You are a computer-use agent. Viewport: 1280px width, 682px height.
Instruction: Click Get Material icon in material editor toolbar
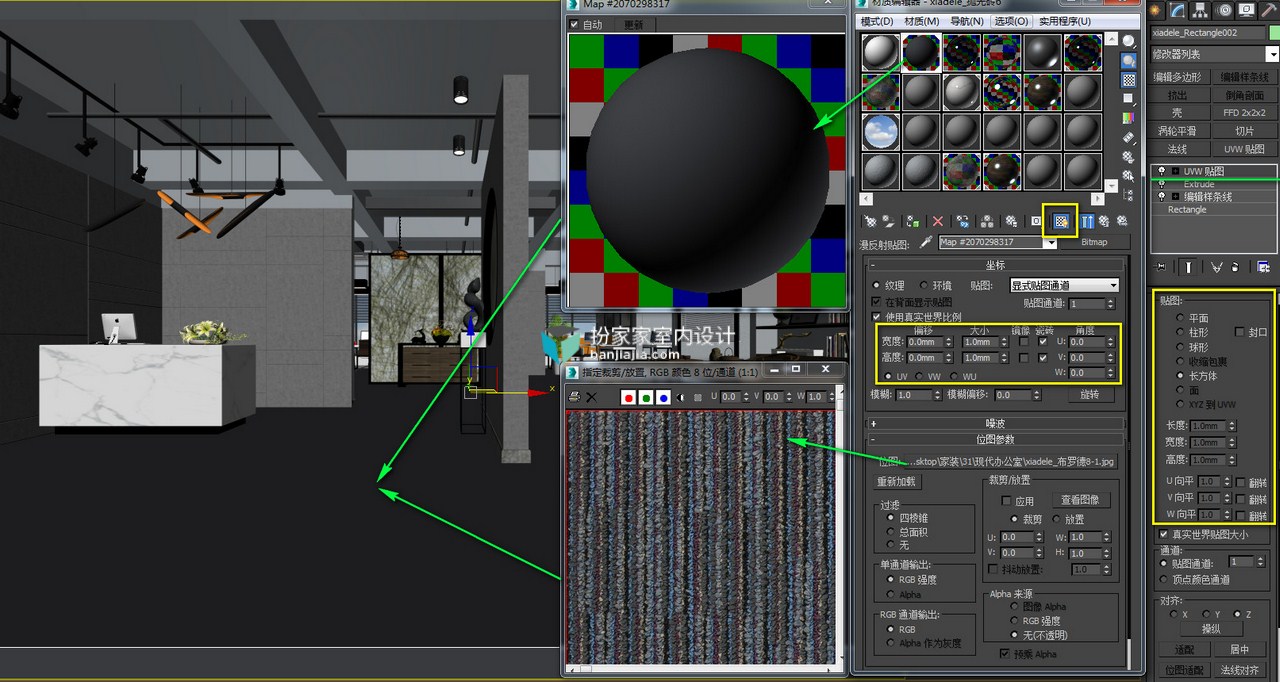click(870, 221)
